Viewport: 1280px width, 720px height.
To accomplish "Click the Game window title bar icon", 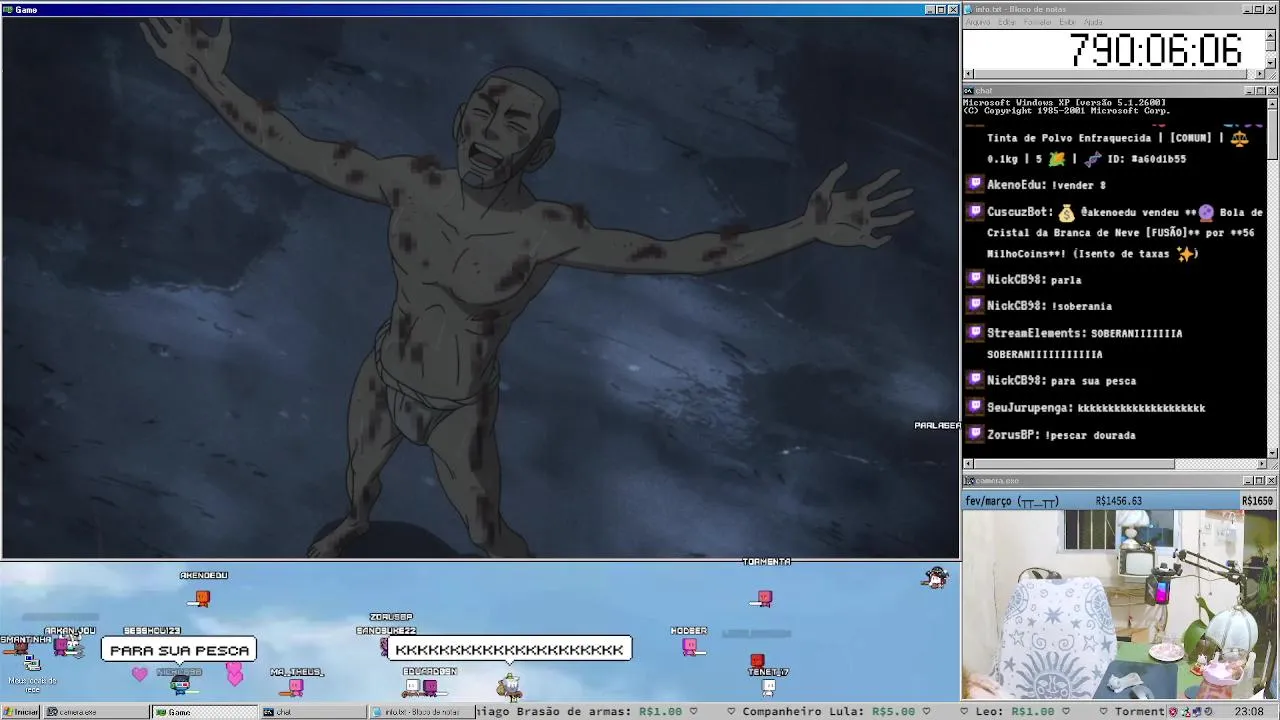I will [x=7, y=9].
